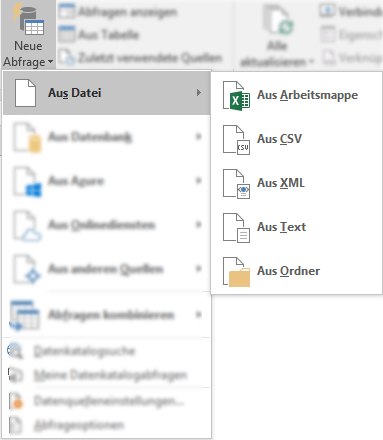The height and width of the screenshot is (440, 383).
Task: Click the data source settings icon
Action: point(15,401)
